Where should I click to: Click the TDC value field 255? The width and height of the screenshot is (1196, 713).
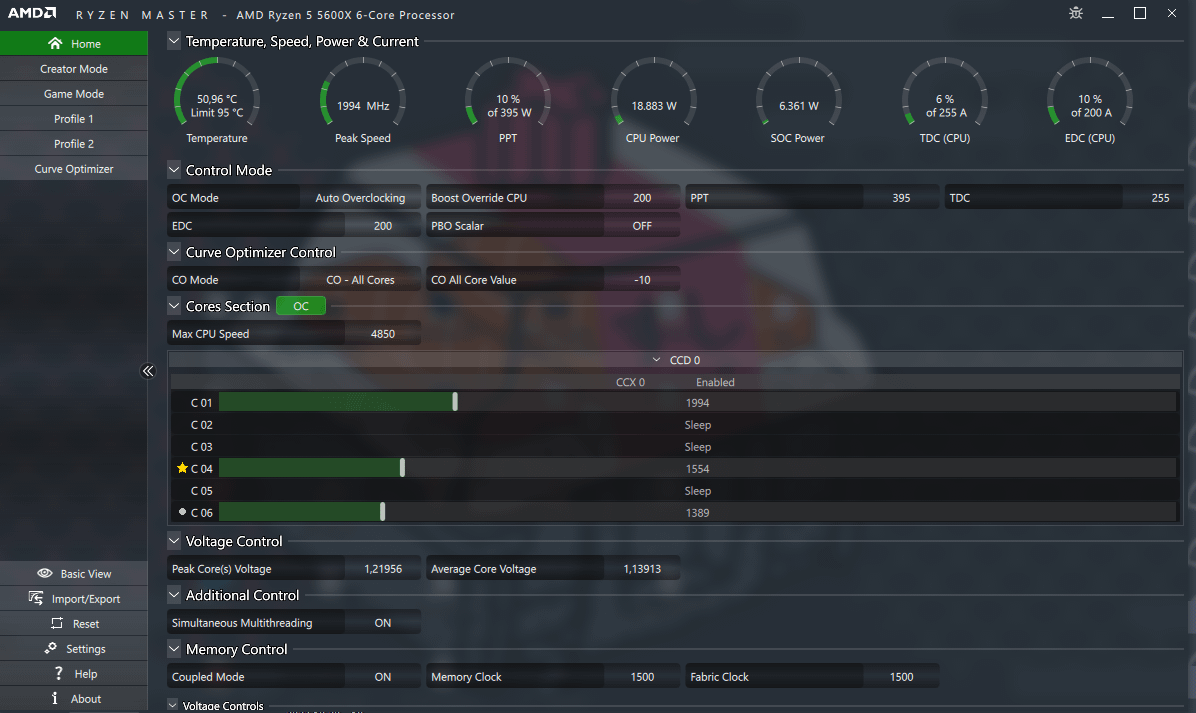1153,198
